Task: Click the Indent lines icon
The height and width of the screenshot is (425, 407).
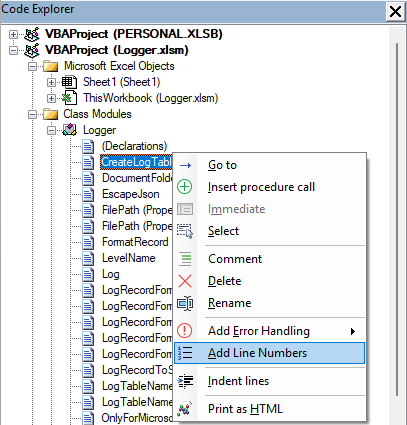Action: point(185,381)
